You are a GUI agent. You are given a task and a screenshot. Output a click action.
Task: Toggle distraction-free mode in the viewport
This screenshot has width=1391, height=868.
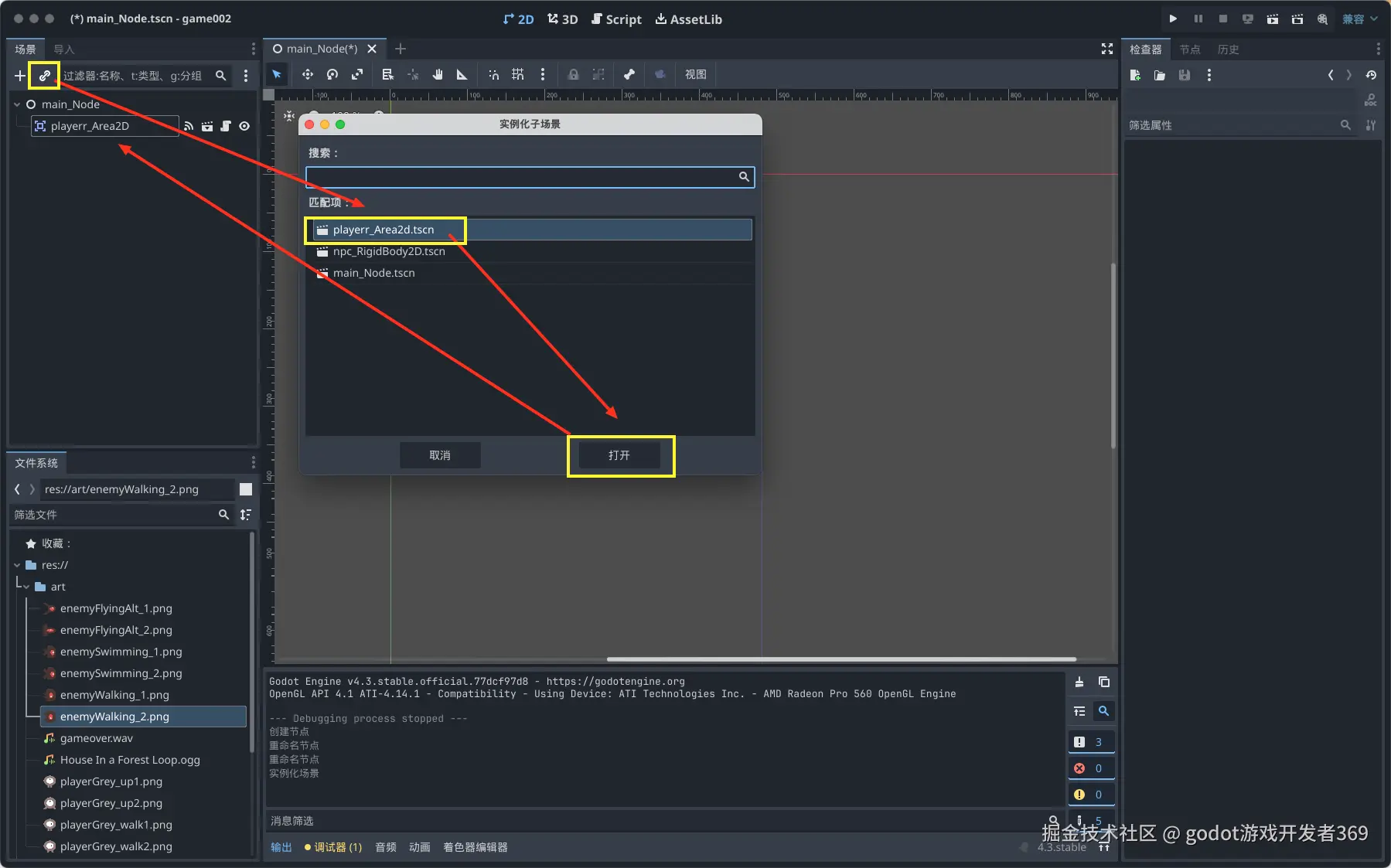(x=1107, y=49)
